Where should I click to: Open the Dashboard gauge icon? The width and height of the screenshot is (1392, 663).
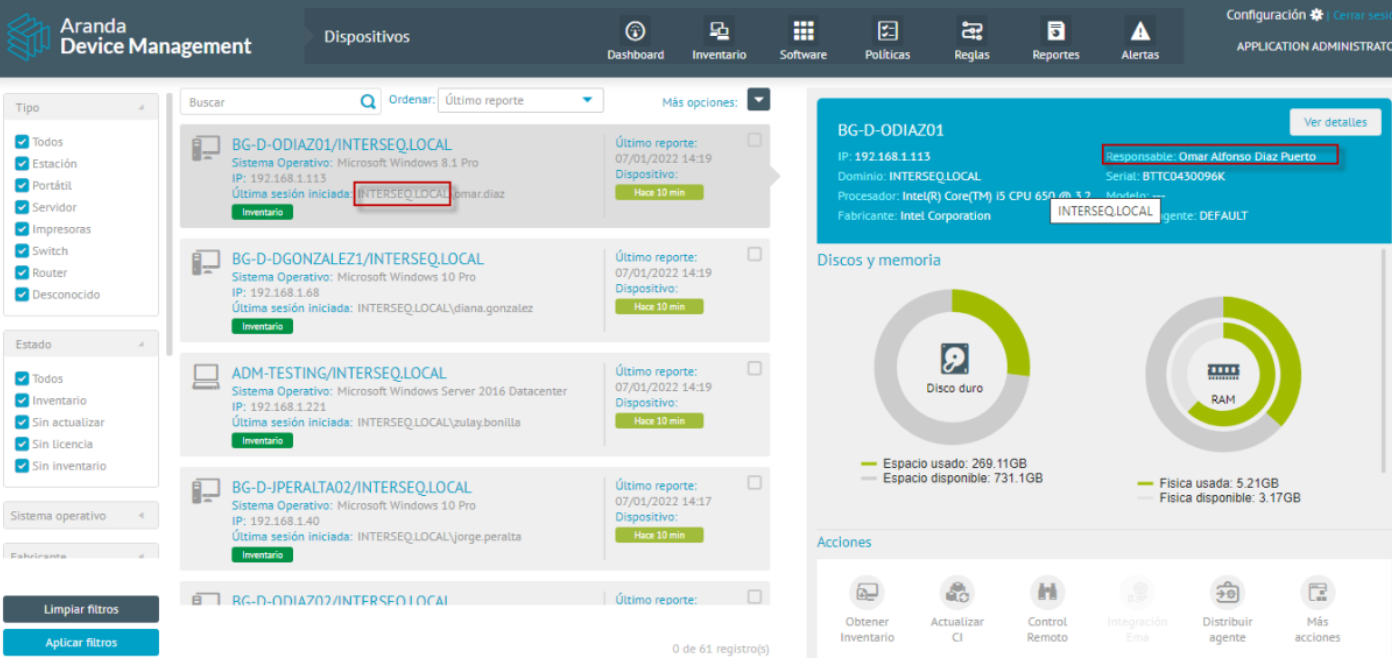tap(635, 30)
